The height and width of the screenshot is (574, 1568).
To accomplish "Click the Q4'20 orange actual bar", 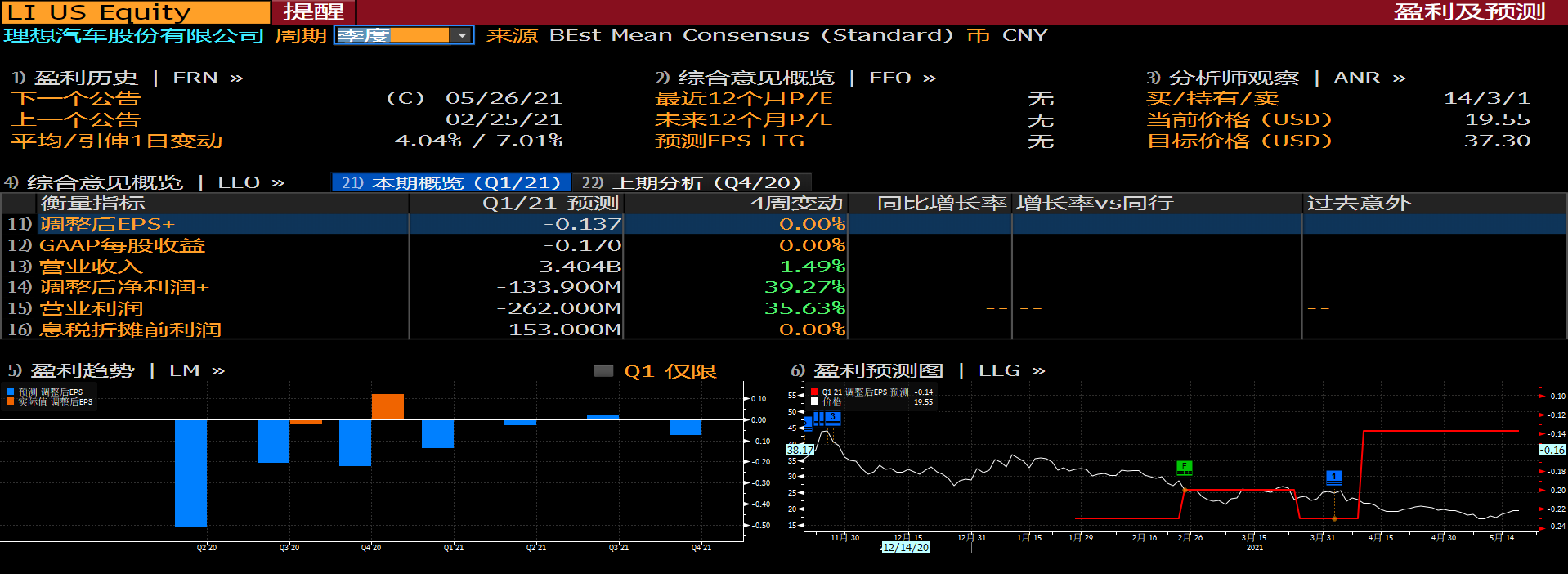I will pyautogui.click(x=388, y=407).
